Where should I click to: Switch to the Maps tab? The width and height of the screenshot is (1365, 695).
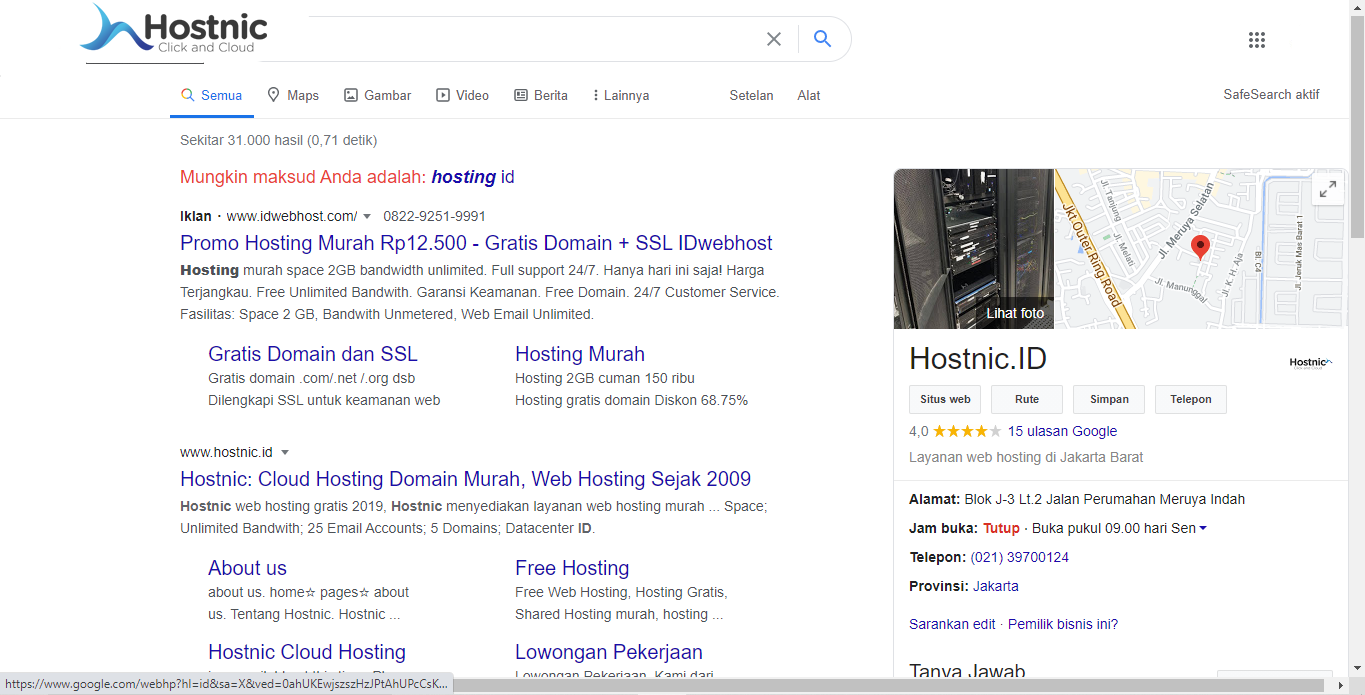click(293, 96)
